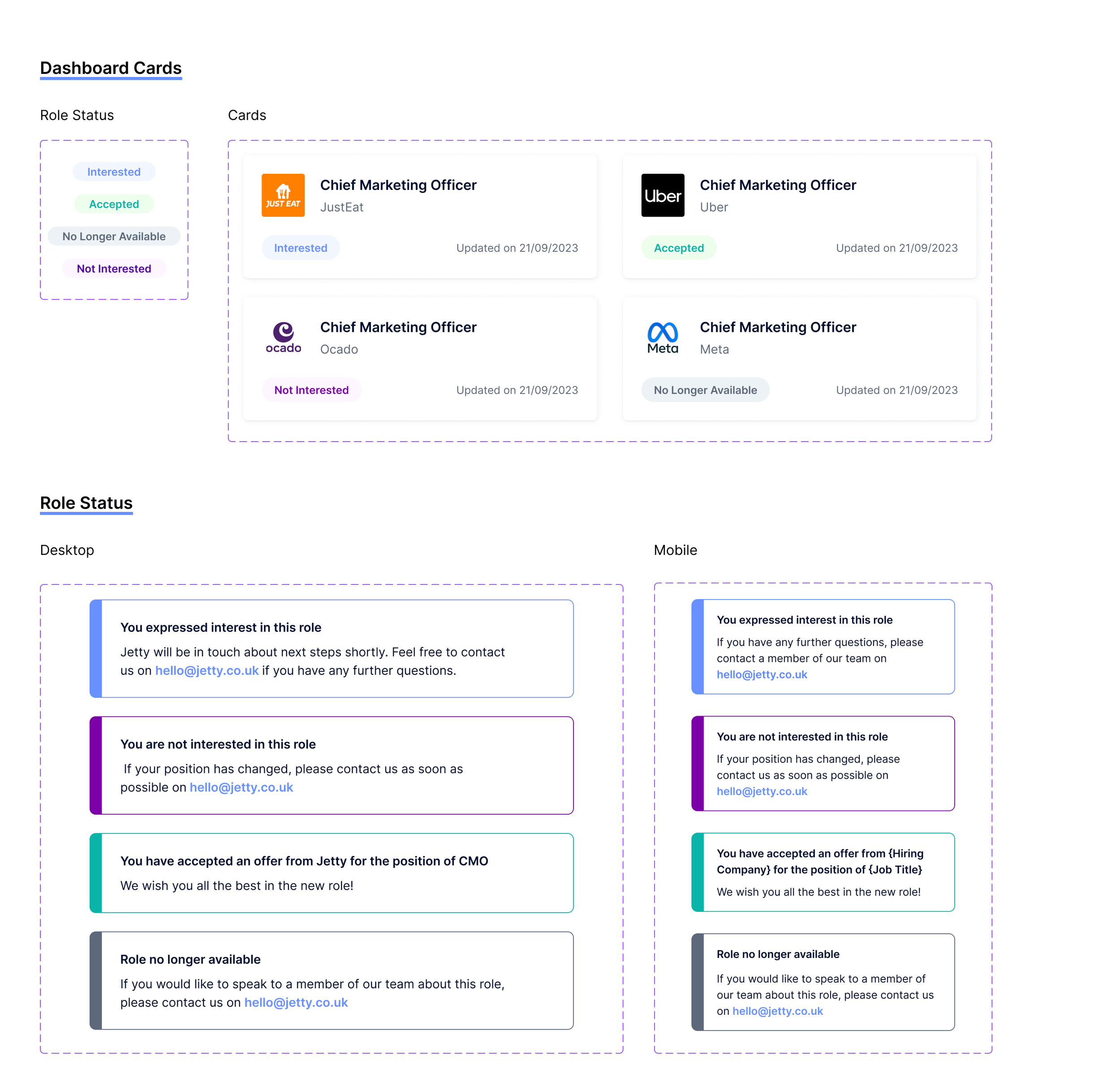
Task: Open email link in desktop expressed interest banner
Action: click(x=207, y=671)
